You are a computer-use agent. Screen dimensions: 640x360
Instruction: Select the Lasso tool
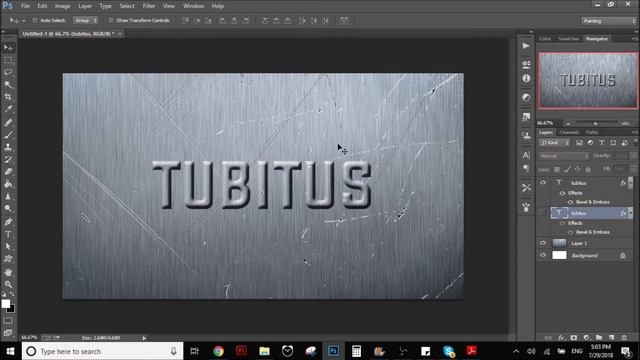click(x=8, y=72)
